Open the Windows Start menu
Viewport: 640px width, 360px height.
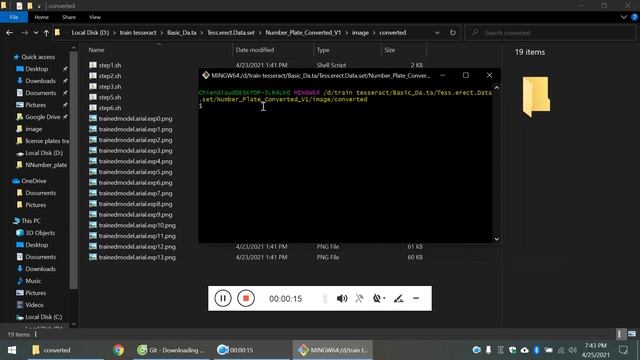coord(12,350)
